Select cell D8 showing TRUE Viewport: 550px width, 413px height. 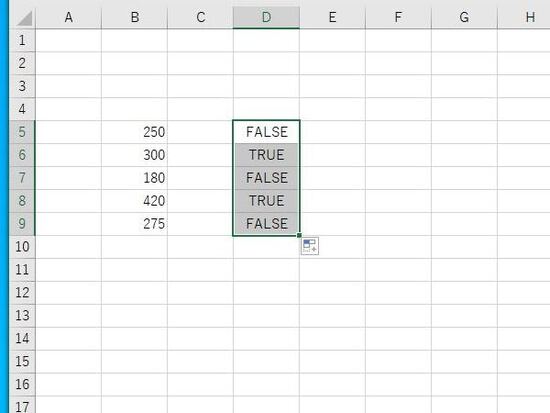(x=266, y=201)
